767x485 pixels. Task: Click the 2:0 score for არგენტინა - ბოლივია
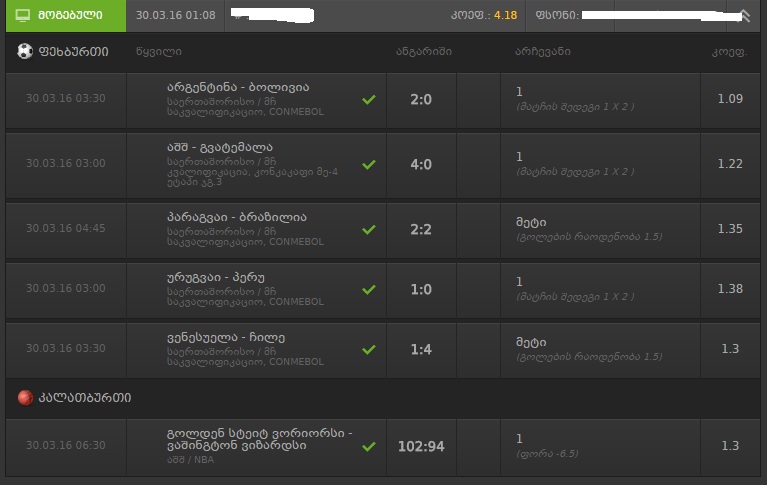pos(421,100)
